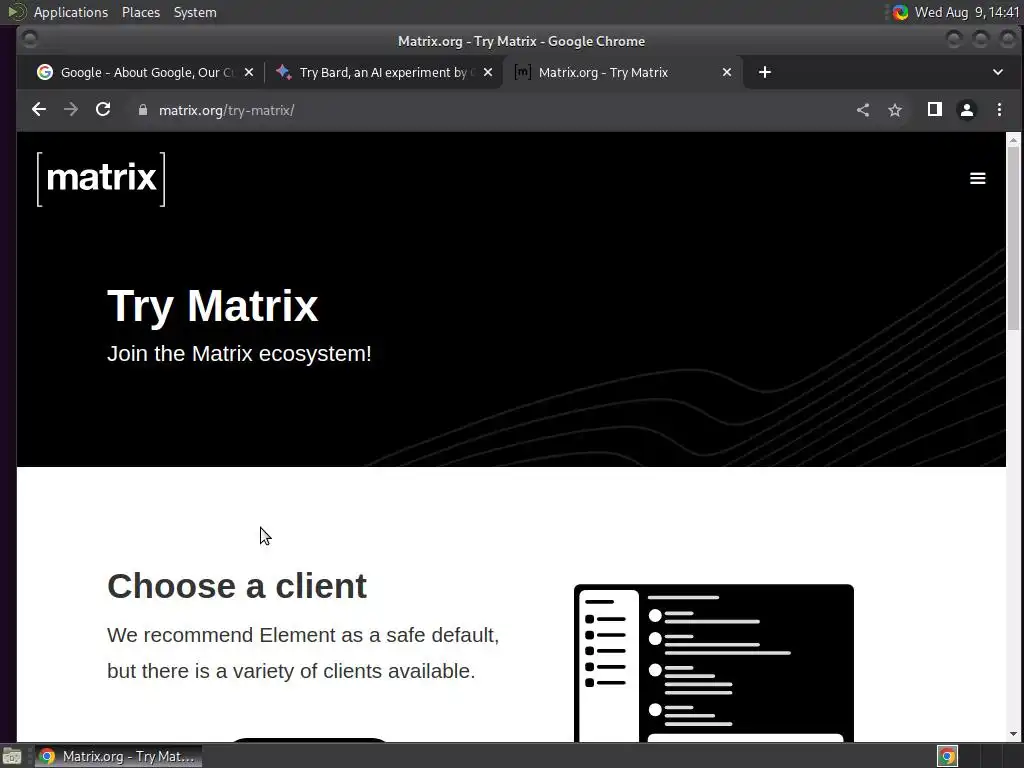Click the browser forward arrow
The width and height of the screenshot is (1024, 768).
pos(71,110)
